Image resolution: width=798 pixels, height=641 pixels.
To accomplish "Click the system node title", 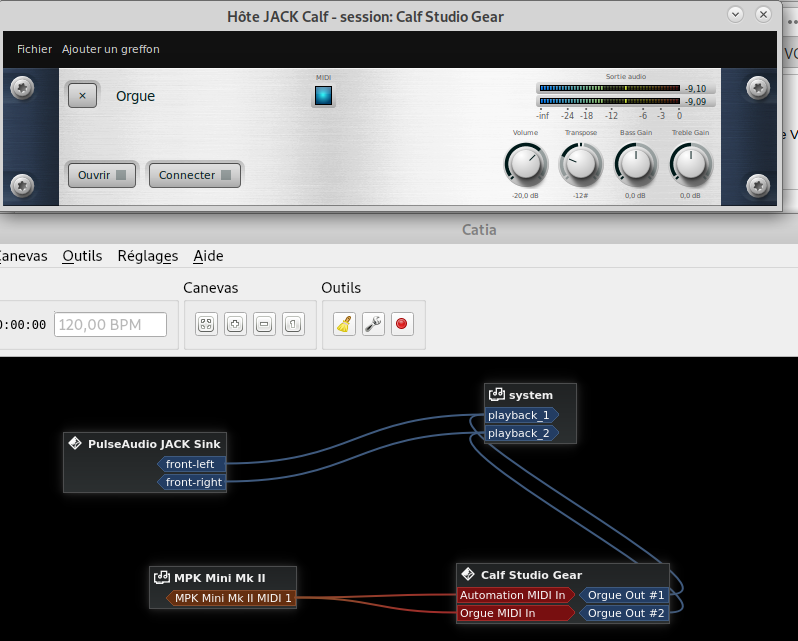I will pos(530,395).
